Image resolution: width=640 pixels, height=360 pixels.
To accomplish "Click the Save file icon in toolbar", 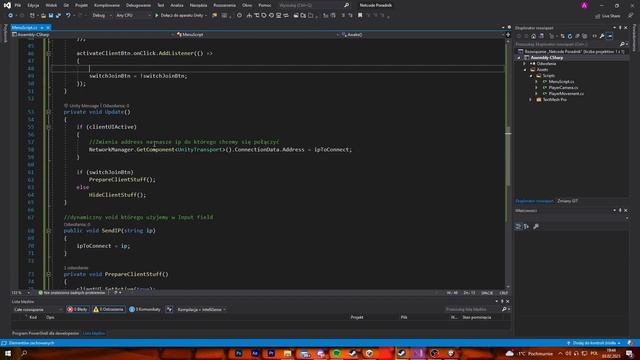I will click(51, 16).
